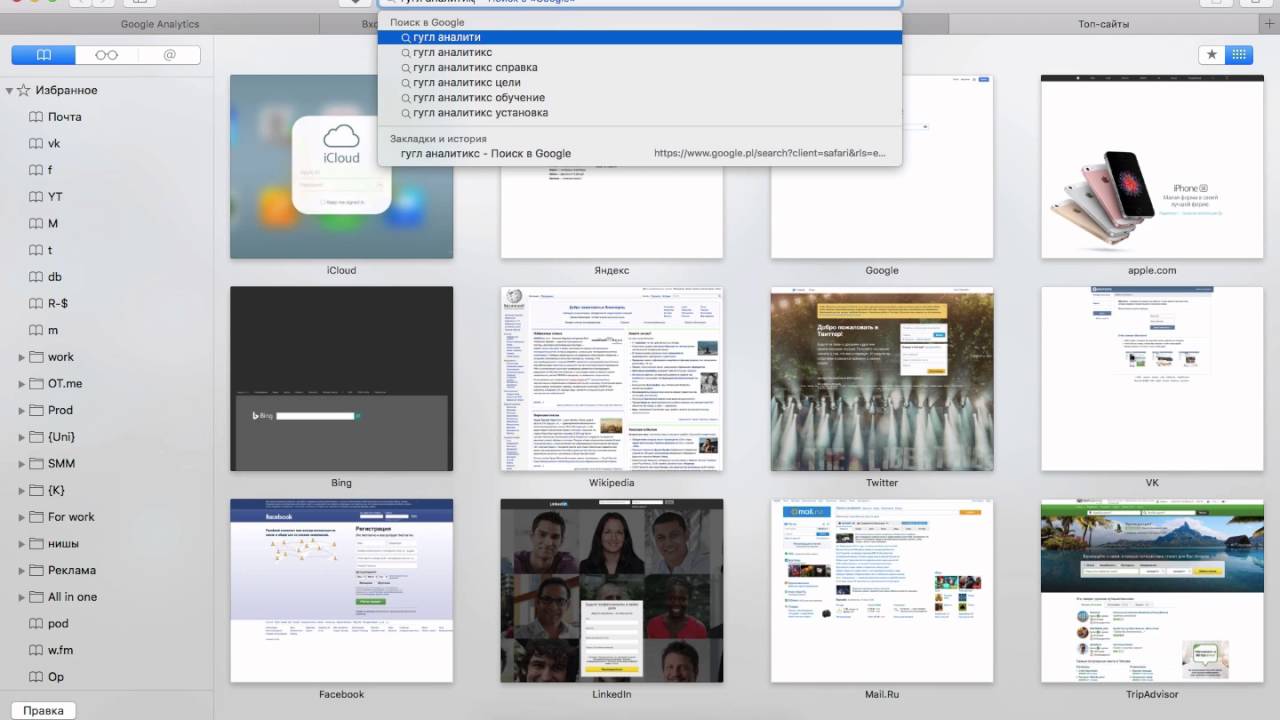Expand the {K} folder
Viewport: 1280px width, 720px height.
click(22, 490)
